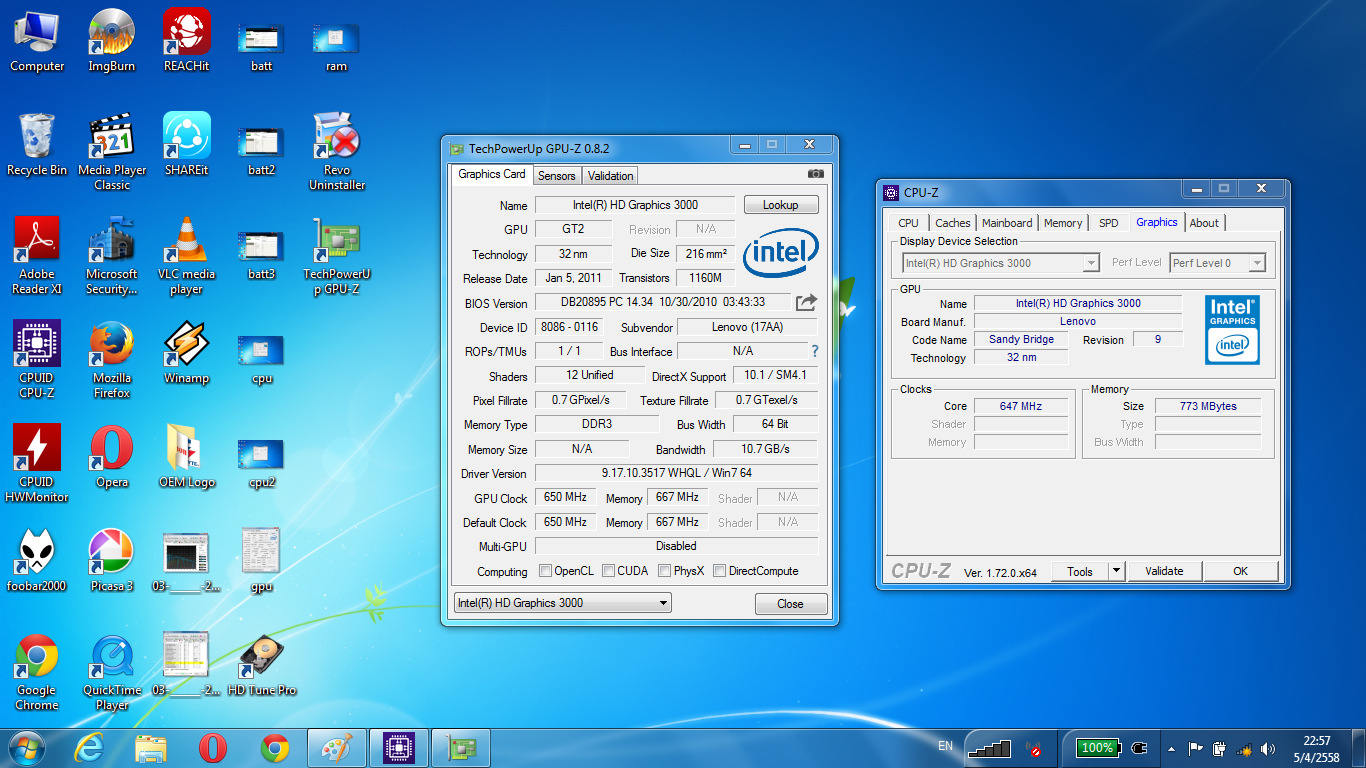Click the BIOS export share icon

pos(806,302)
